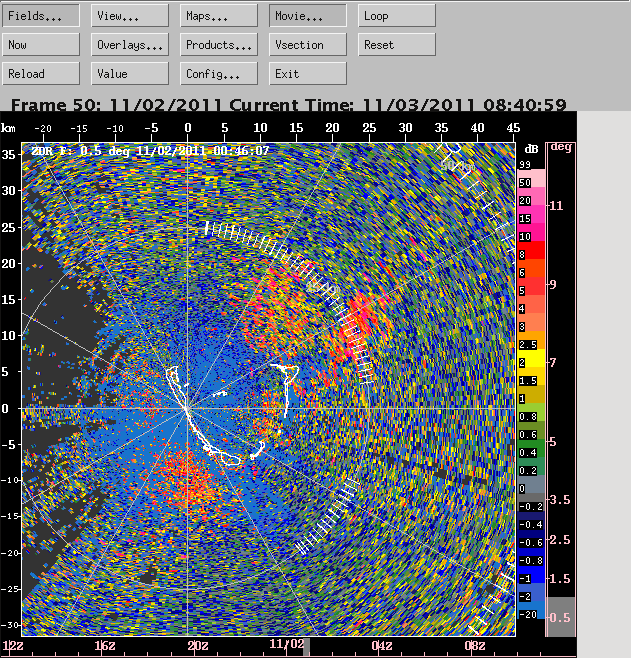Click the 04z mark on time axis
The height and width of the screenshot is (658, 631).
382,645
